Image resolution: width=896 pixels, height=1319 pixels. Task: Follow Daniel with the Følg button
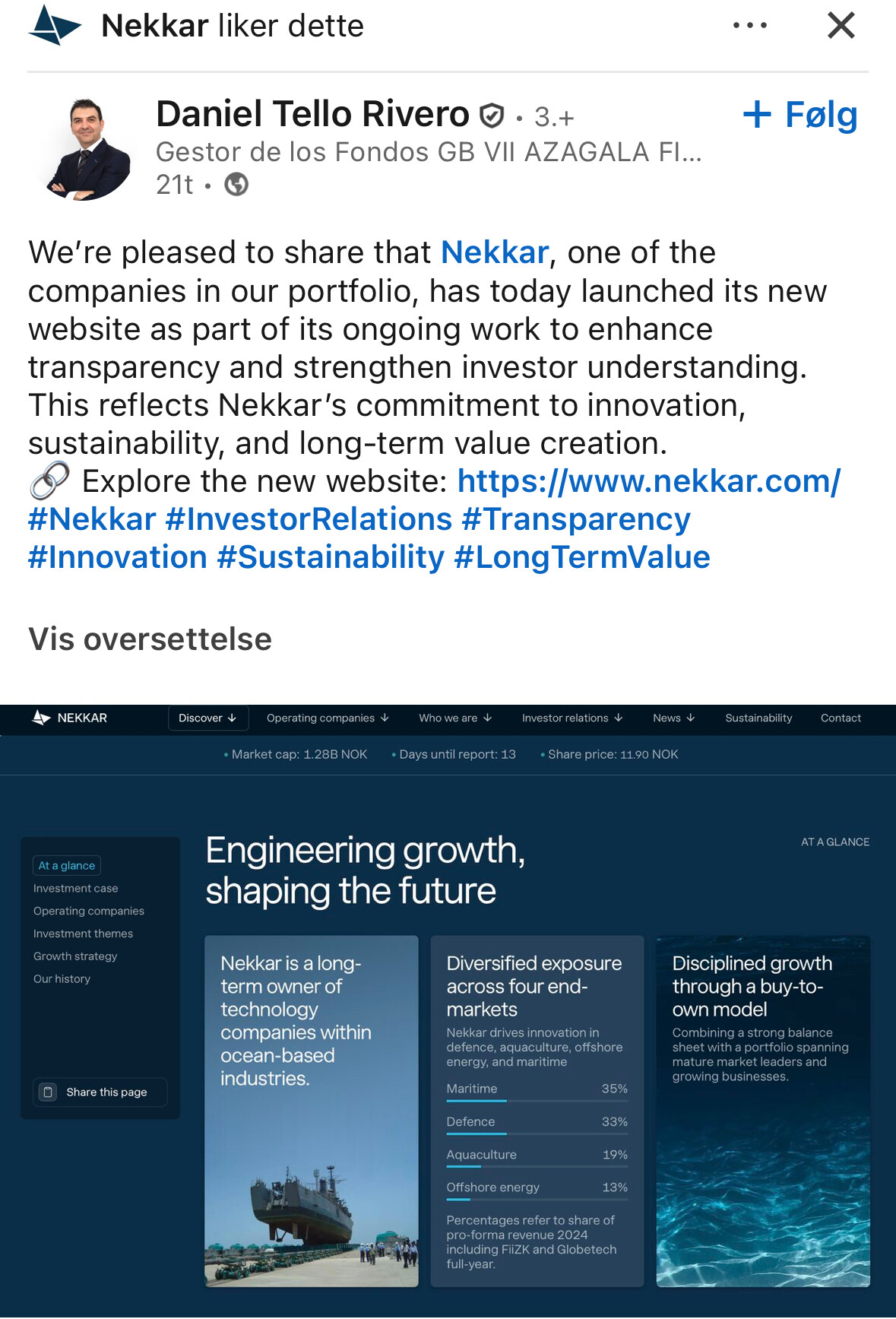click(800, 115)
